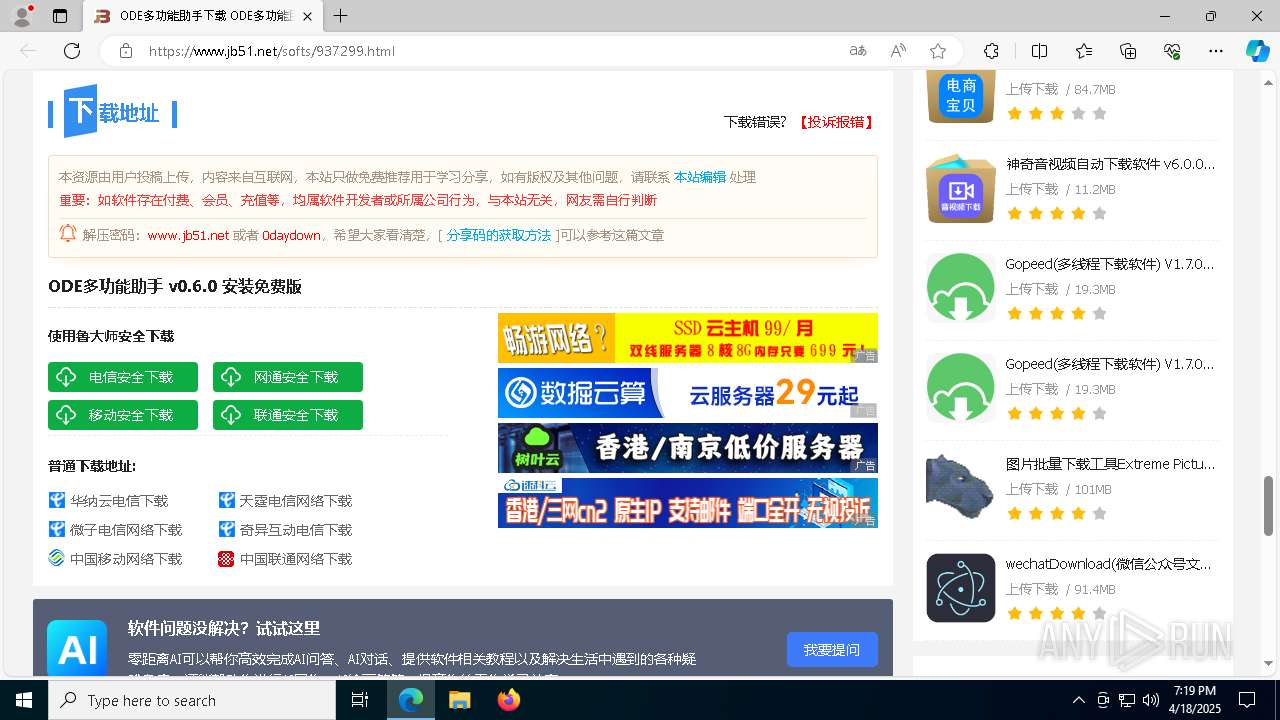Open Browser essentials heart icon
This screenshot has height=720, width=1280.
tap(1172, 51)
